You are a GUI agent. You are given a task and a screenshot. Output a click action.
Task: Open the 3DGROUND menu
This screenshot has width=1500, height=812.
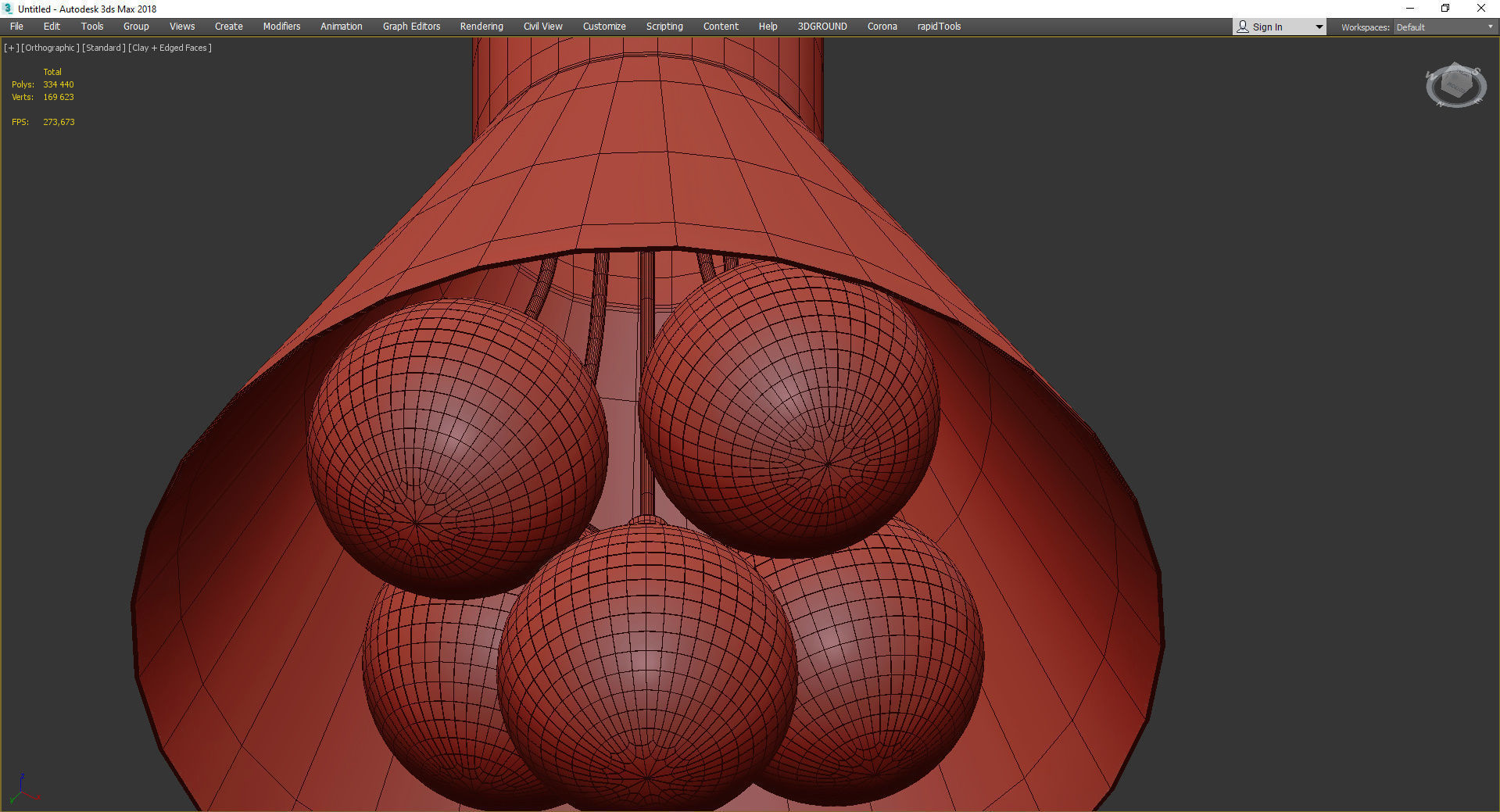coord(822,27)
